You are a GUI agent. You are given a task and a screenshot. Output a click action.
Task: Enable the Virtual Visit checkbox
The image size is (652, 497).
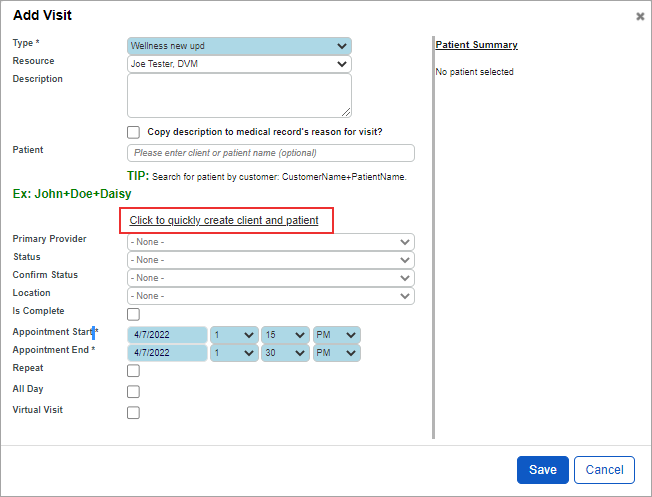[x=133, y=413]
